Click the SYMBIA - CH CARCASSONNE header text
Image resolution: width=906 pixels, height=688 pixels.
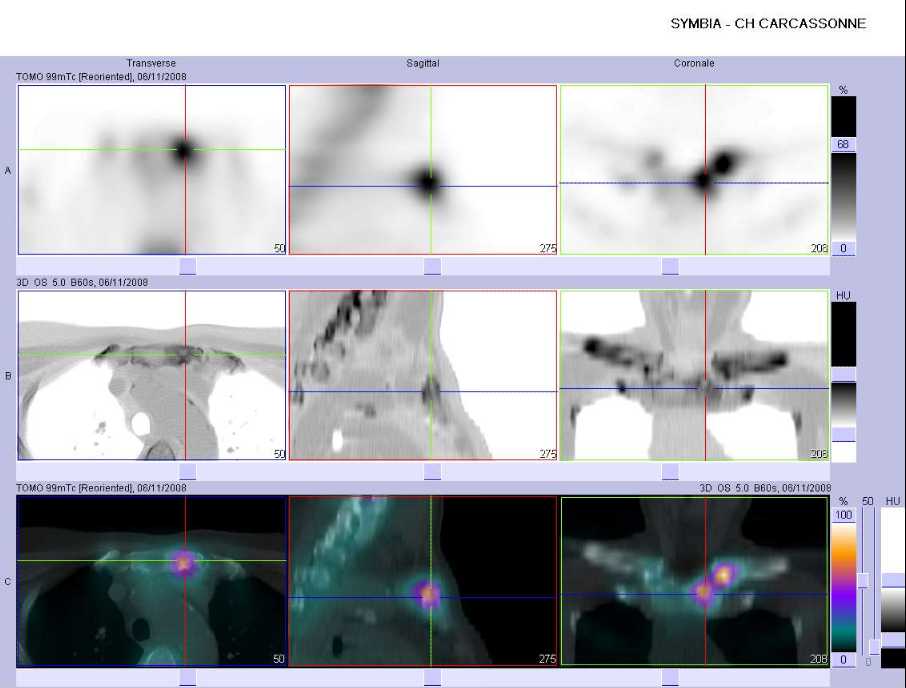pos(768,24)
